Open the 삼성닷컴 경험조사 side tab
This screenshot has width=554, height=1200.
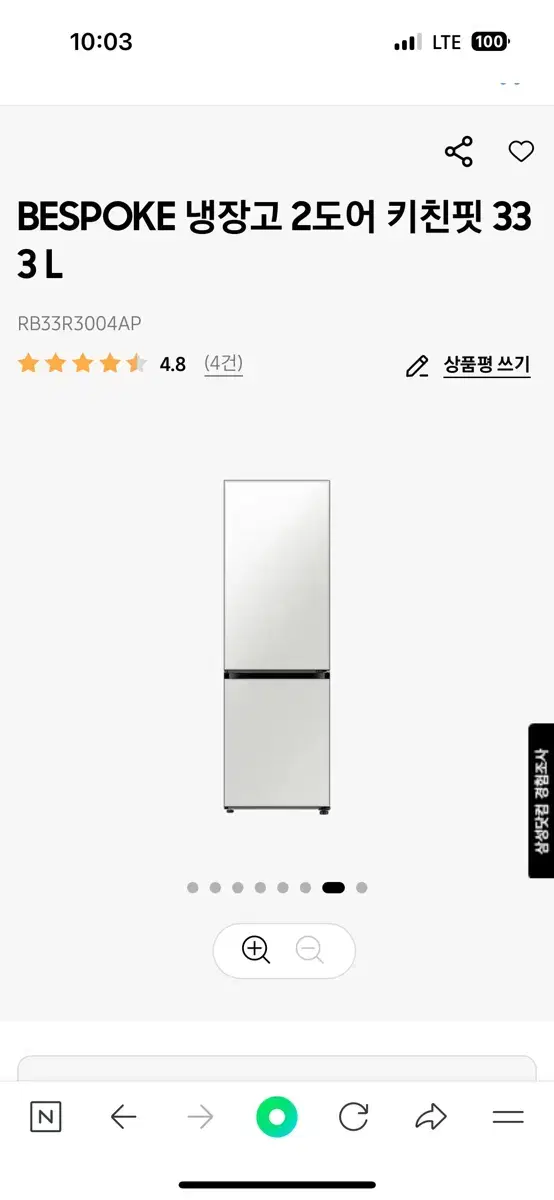[x=541, y=801]
